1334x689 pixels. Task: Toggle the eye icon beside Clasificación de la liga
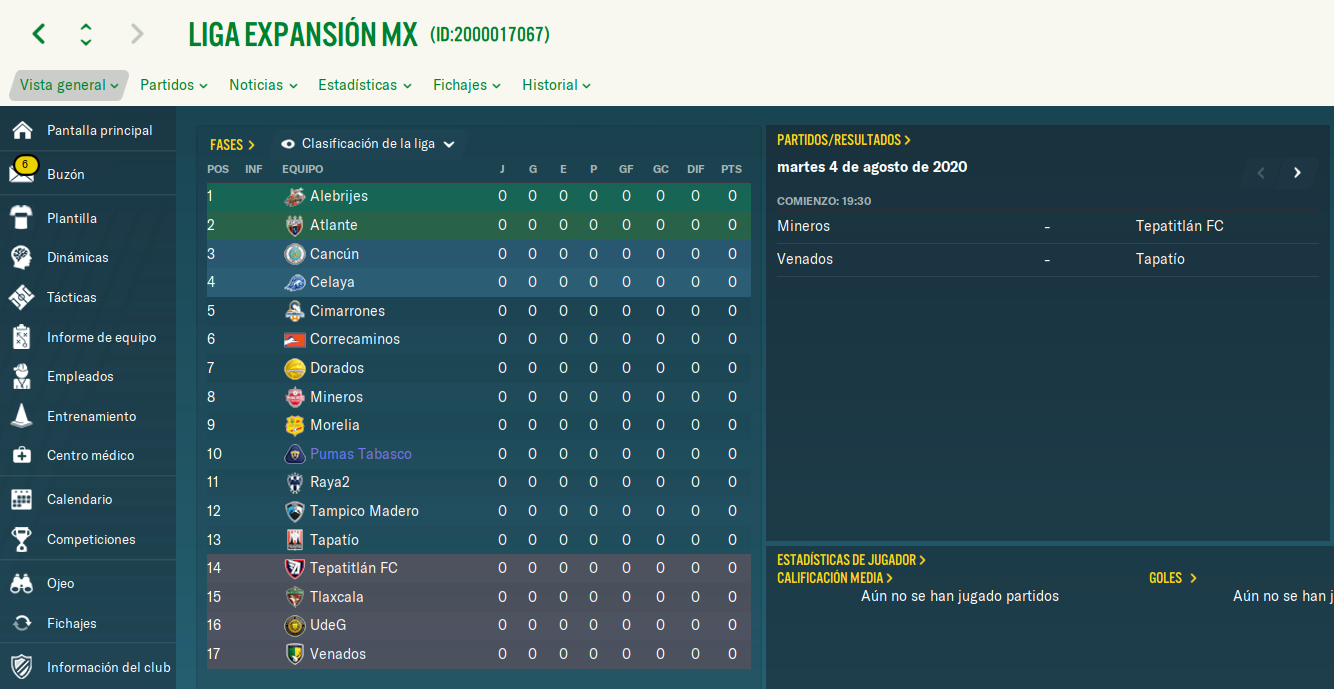point(288,144)
